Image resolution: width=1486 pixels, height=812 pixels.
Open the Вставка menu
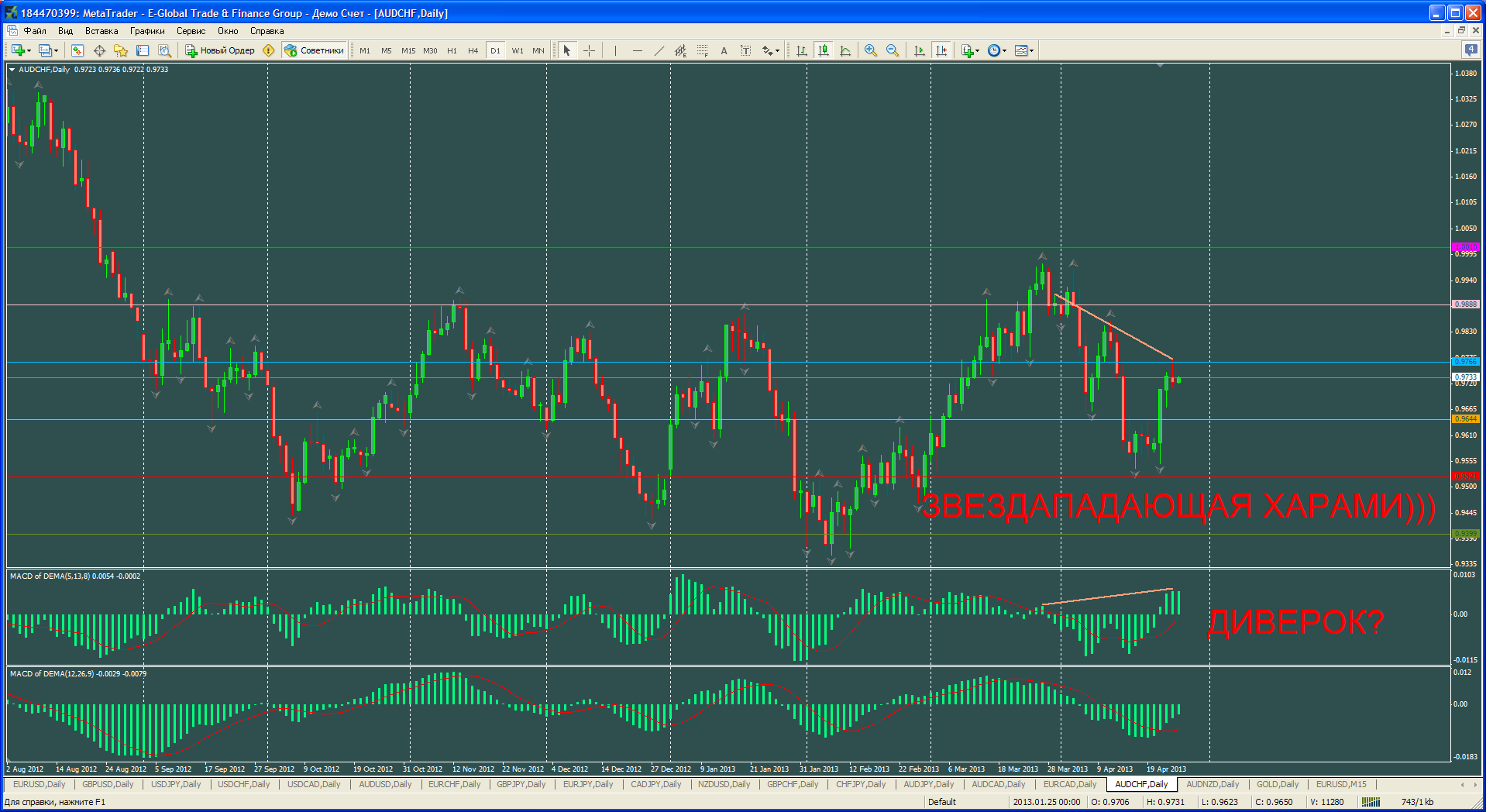pyautogui.click(x=101, y=31)
